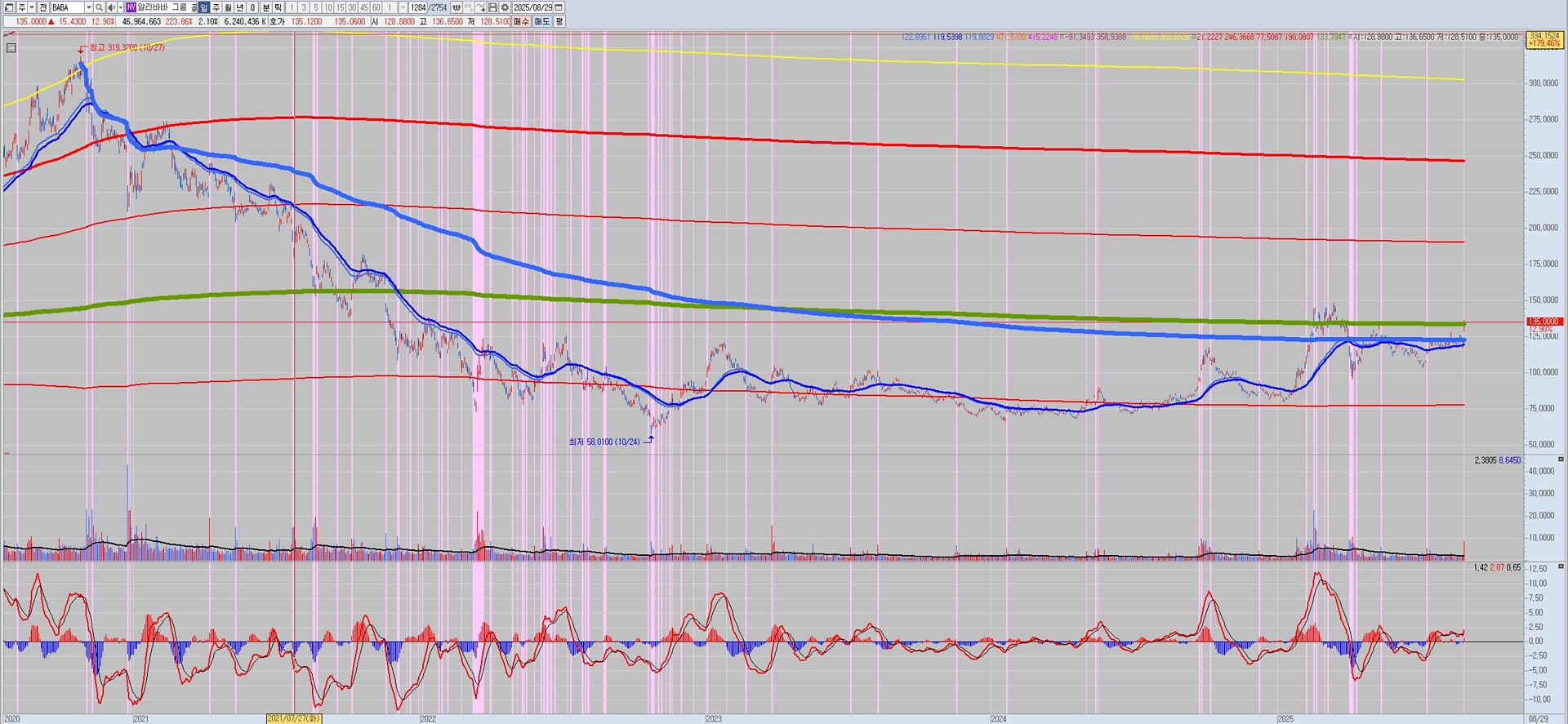Click the 135.0600 bid price value
The image size is (1568, 724).
point(350,21)
